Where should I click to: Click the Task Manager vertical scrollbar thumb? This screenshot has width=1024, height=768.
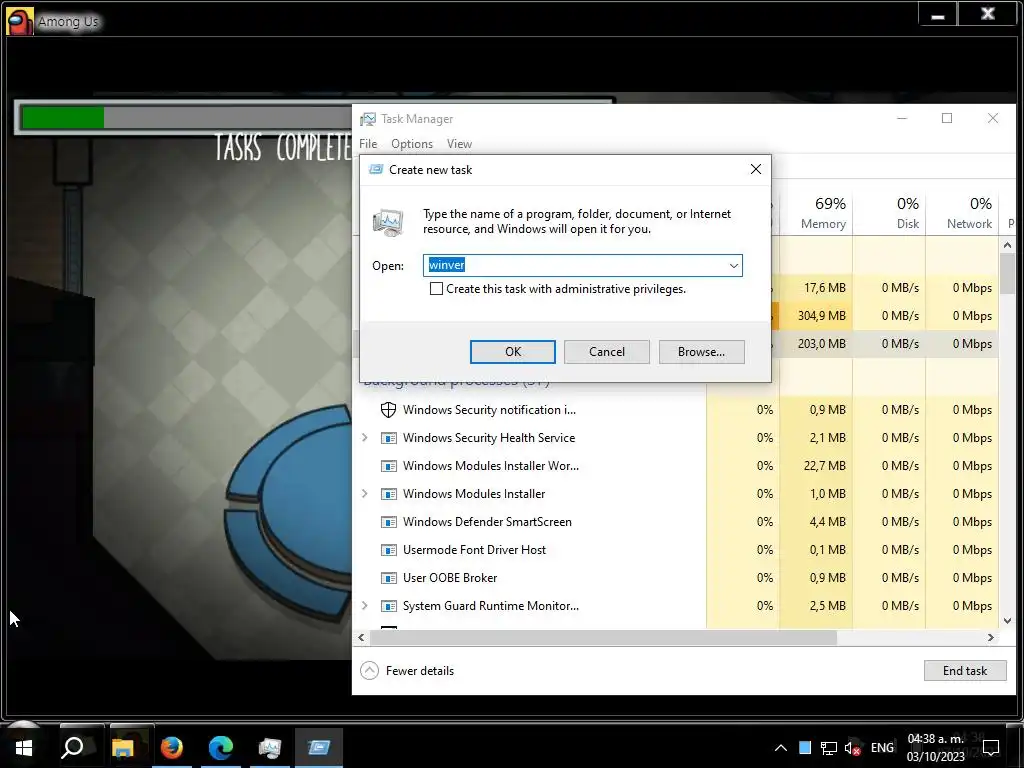(1008, 274)
